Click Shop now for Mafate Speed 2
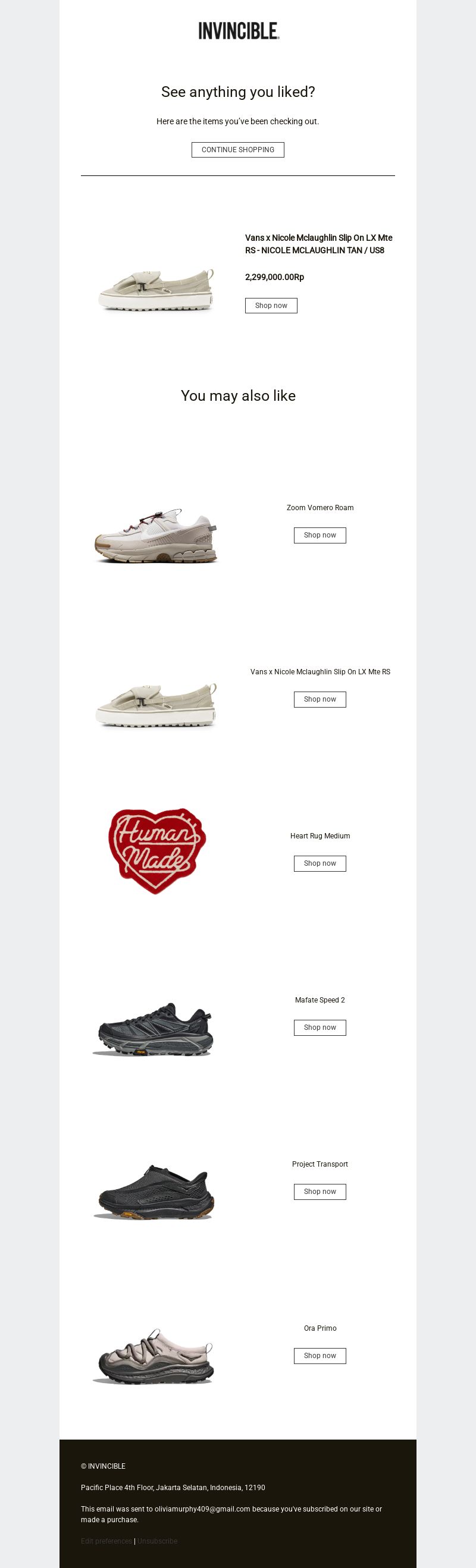Screen dimensions: 476x1568 [320, 1027]
